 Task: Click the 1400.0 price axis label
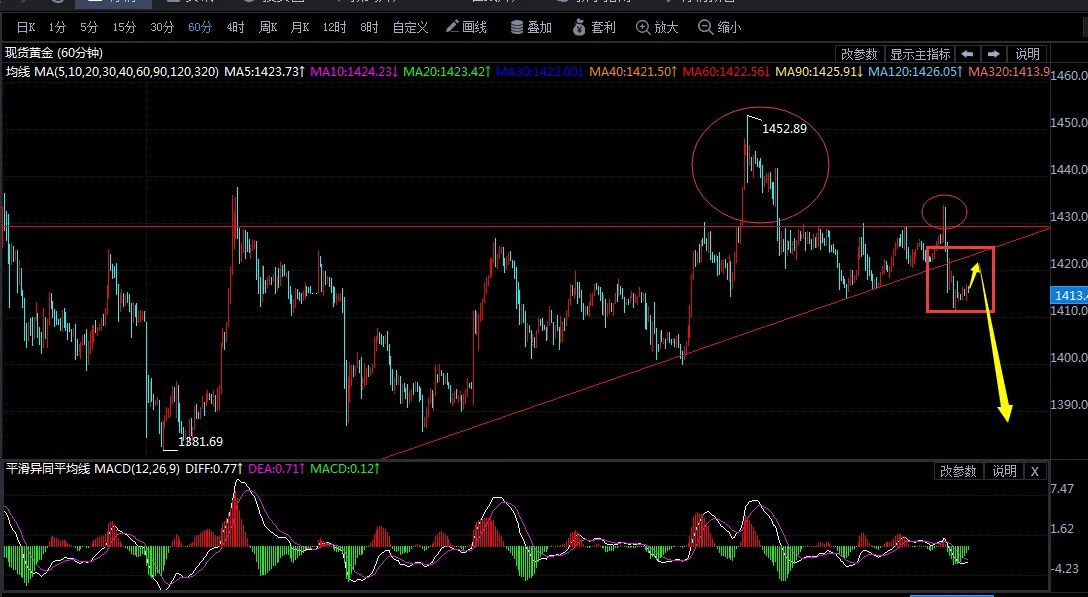[x=1069, y=358]
